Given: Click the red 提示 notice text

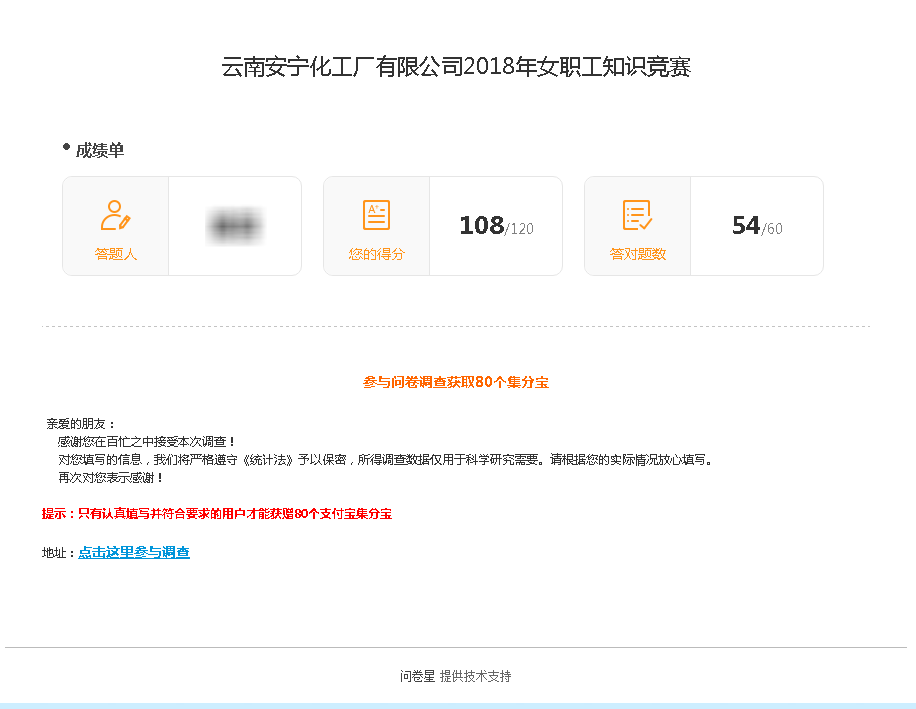Looking at the screenshot, I should (216, 514).
